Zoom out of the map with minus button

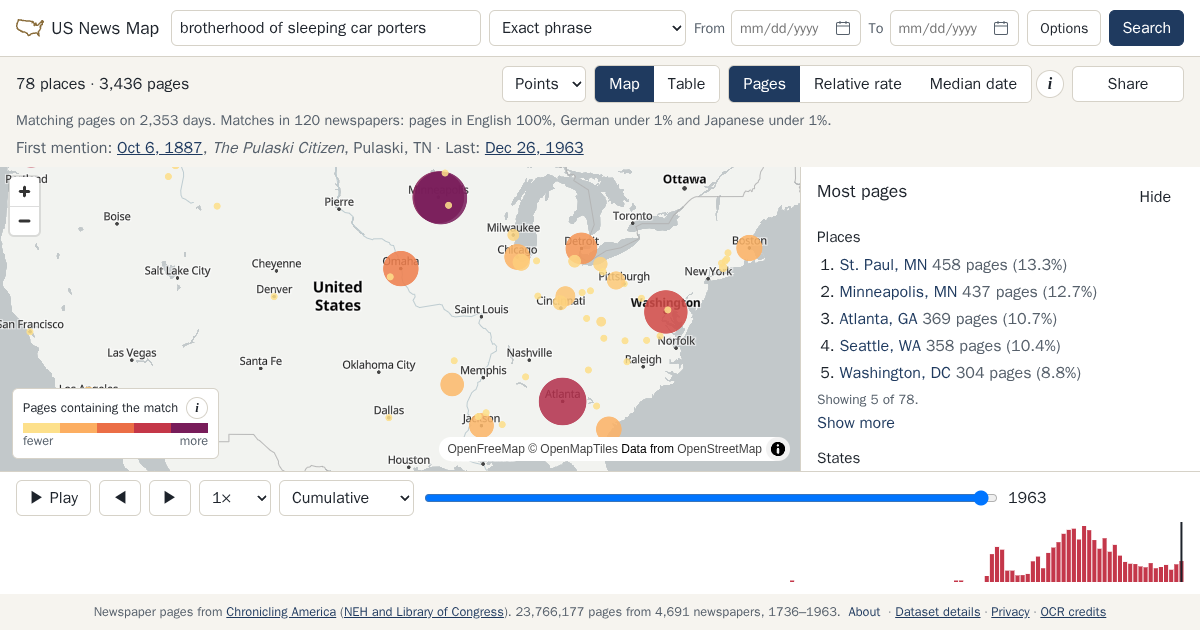(x=25, y=221)
